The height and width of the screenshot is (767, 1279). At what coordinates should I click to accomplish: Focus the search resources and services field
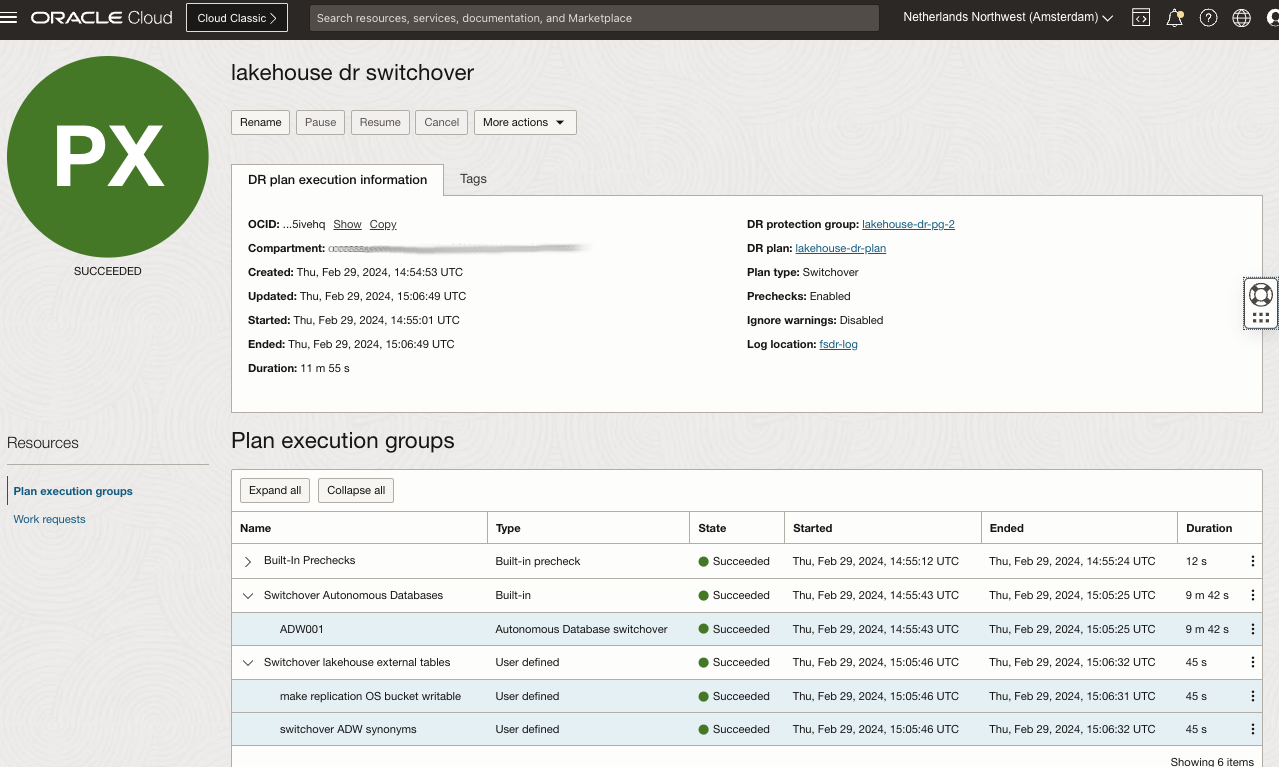coord(594,18)
